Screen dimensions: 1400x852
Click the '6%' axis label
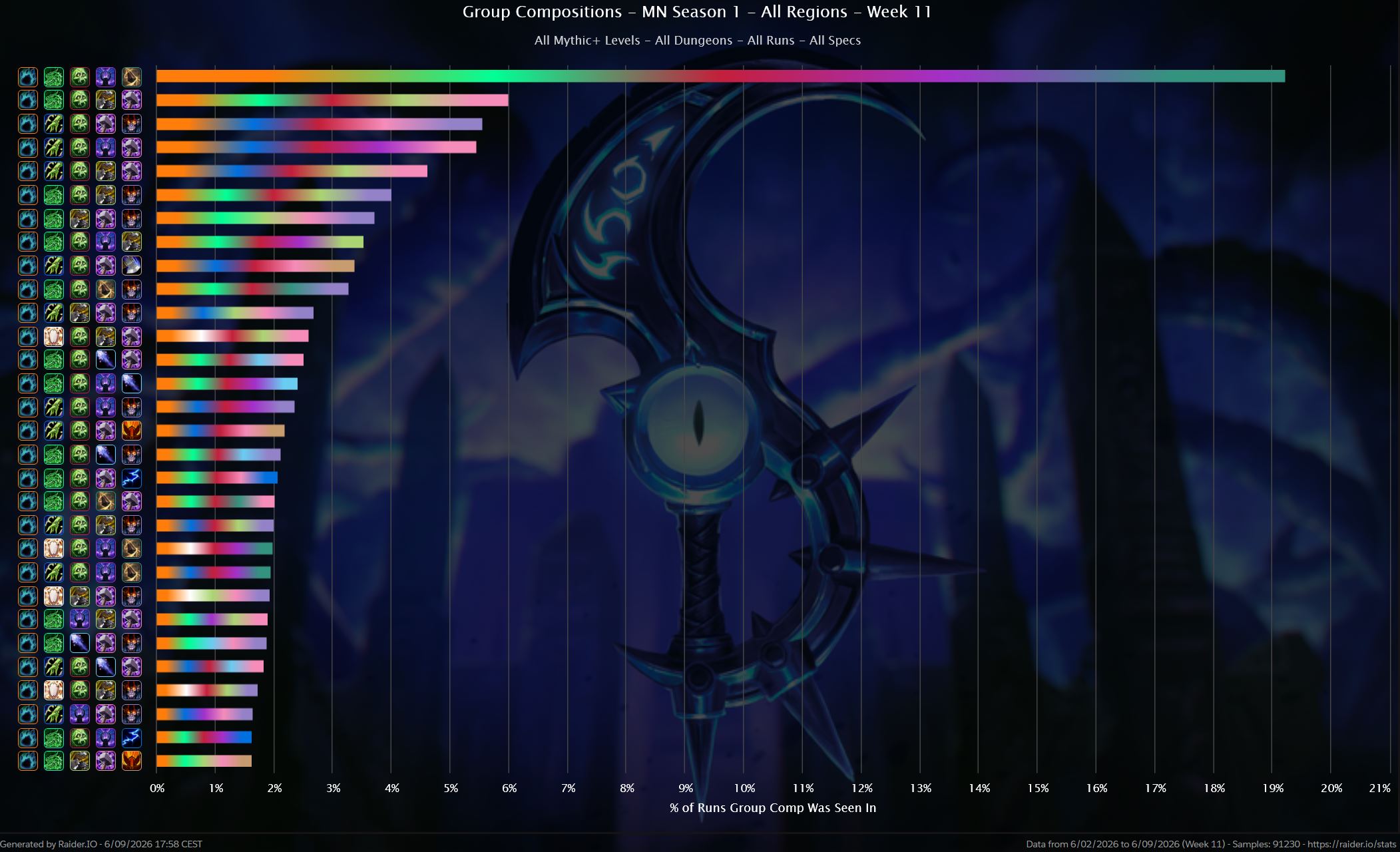(x=509, y=788)
